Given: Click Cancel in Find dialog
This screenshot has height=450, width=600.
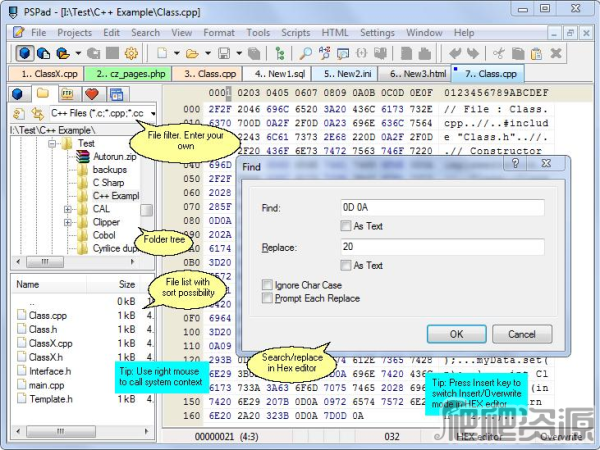Looking at the screenshot, I should [522, 334].
